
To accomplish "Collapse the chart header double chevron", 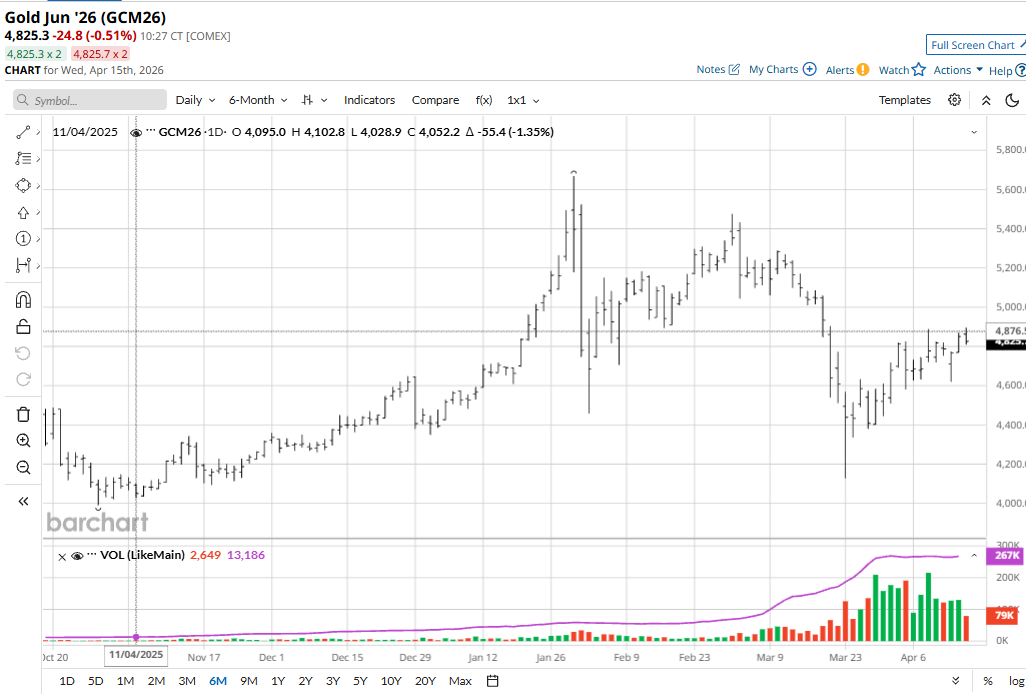I will click(985, 100).
